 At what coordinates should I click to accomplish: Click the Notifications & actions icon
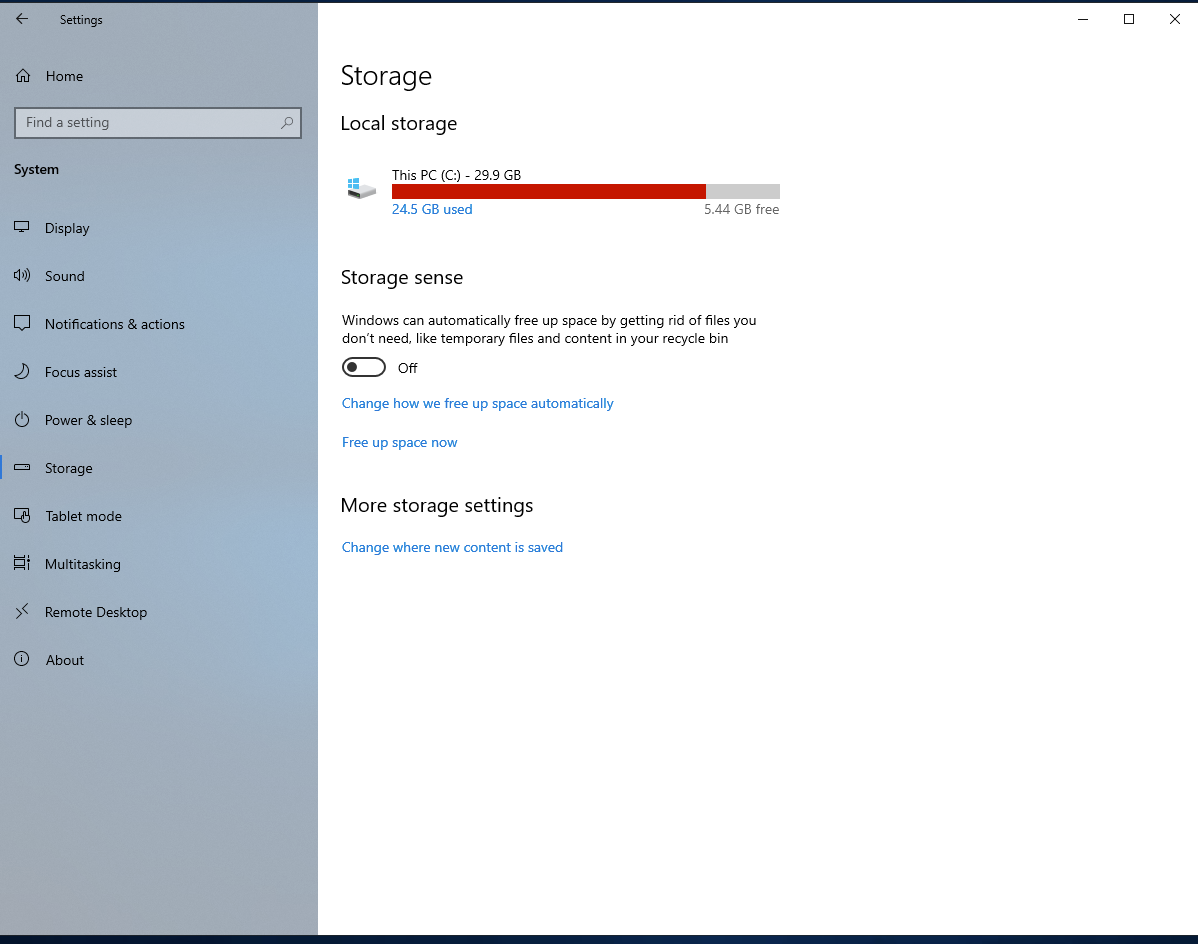click(x=22, y=324)
